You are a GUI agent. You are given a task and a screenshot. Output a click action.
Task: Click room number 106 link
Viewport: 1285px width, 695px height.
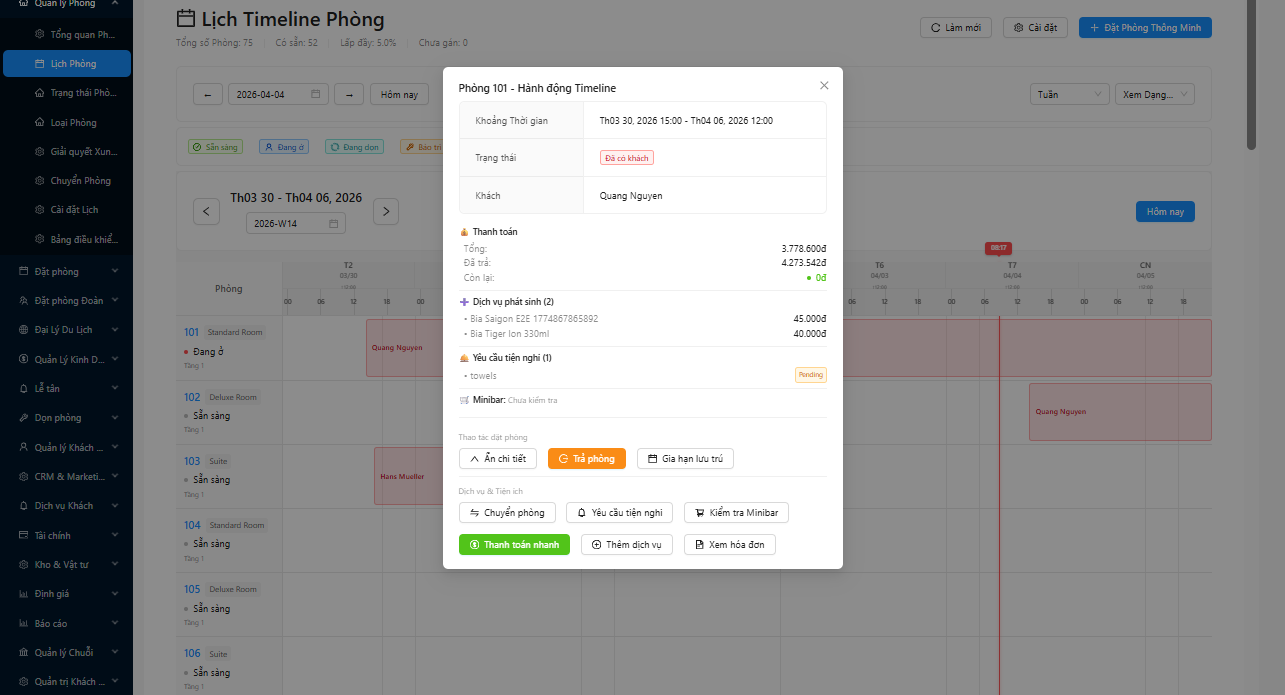[192, 653]
